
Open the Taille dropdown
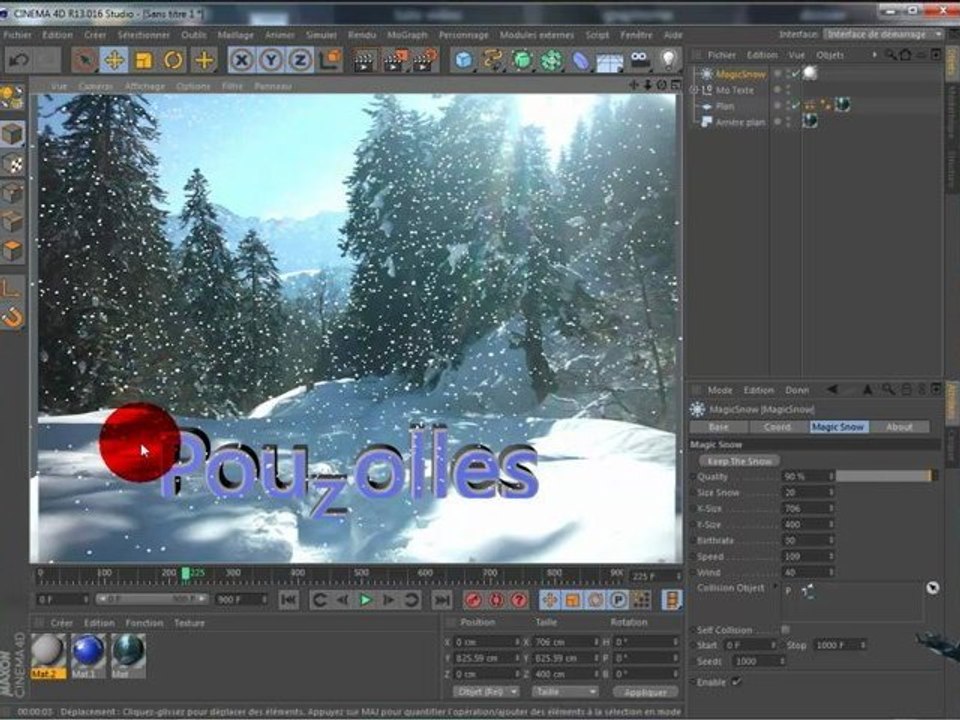pyautogui.click(x=564, y=691)
